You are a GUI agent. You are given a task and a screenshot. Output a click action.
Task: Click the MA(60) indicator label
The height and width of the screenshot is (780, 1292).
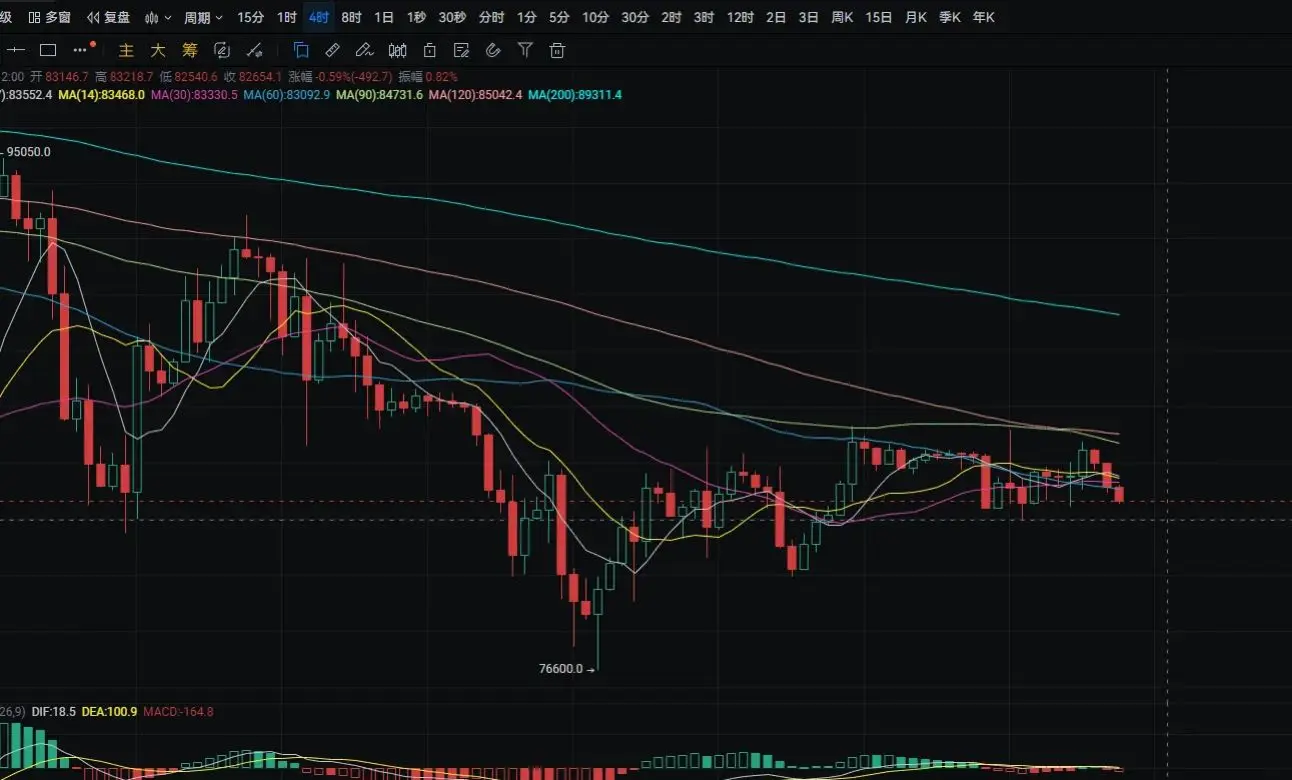coord(286,95)
